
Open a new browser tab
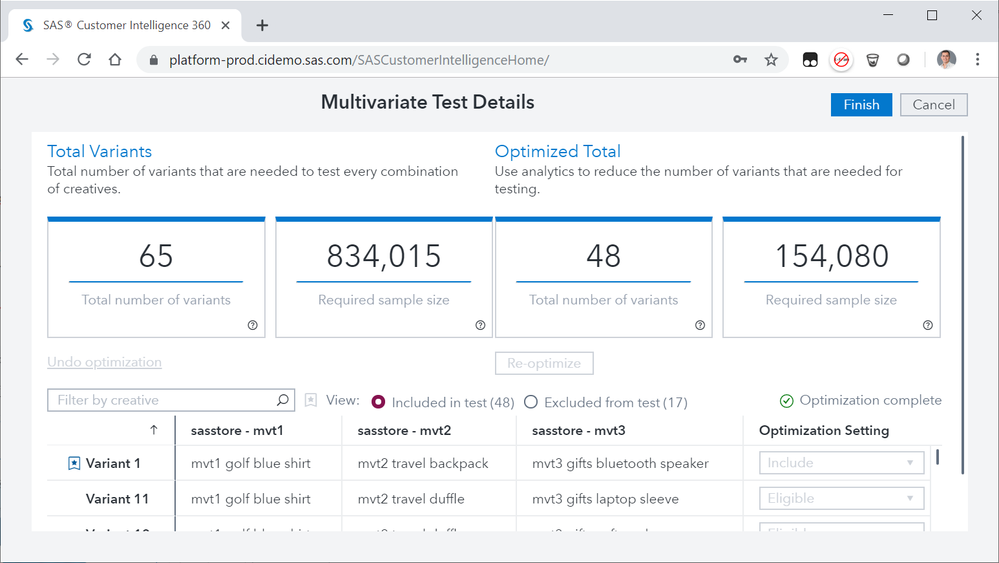point(262,25)
